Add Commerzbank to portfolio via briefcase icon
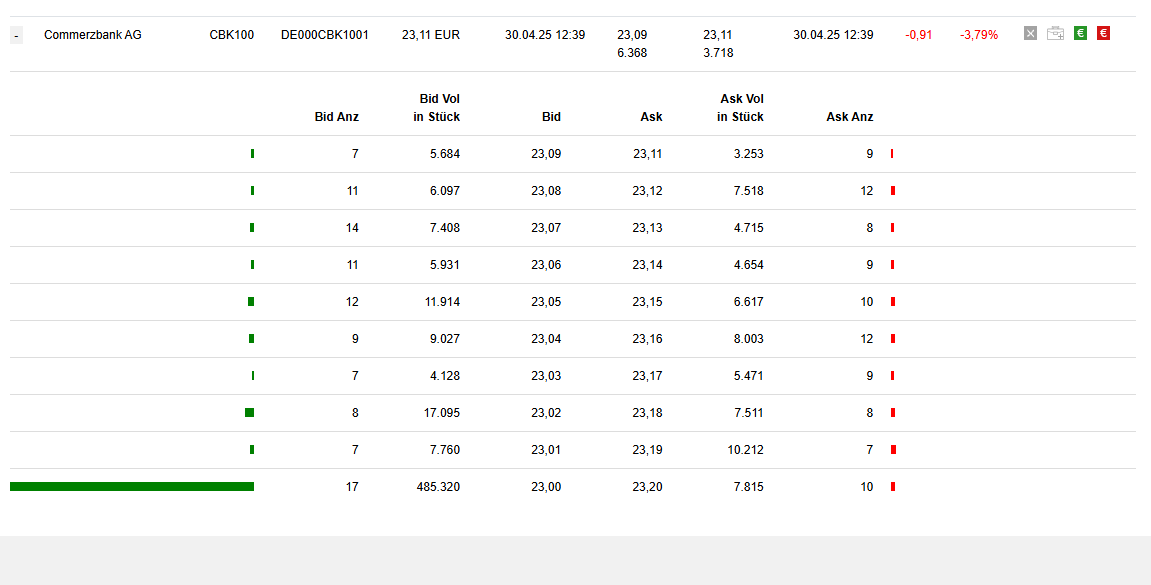The width and height of the screenshot is (1151, 585). tap(1055, 33)
